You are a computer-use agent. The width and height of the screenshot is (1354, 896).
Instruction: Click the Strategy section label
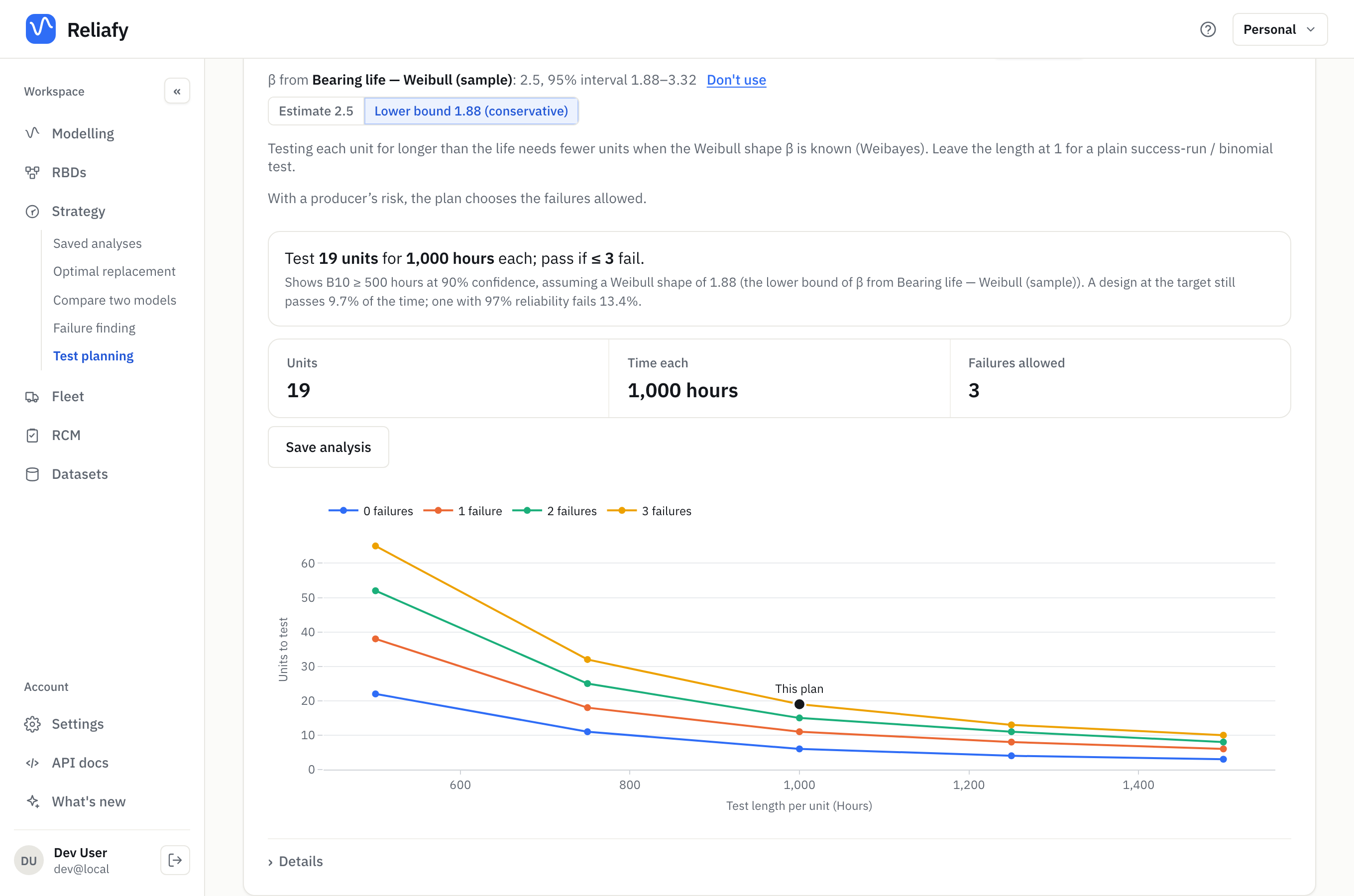pyautogui.click(x=79, y=212)
